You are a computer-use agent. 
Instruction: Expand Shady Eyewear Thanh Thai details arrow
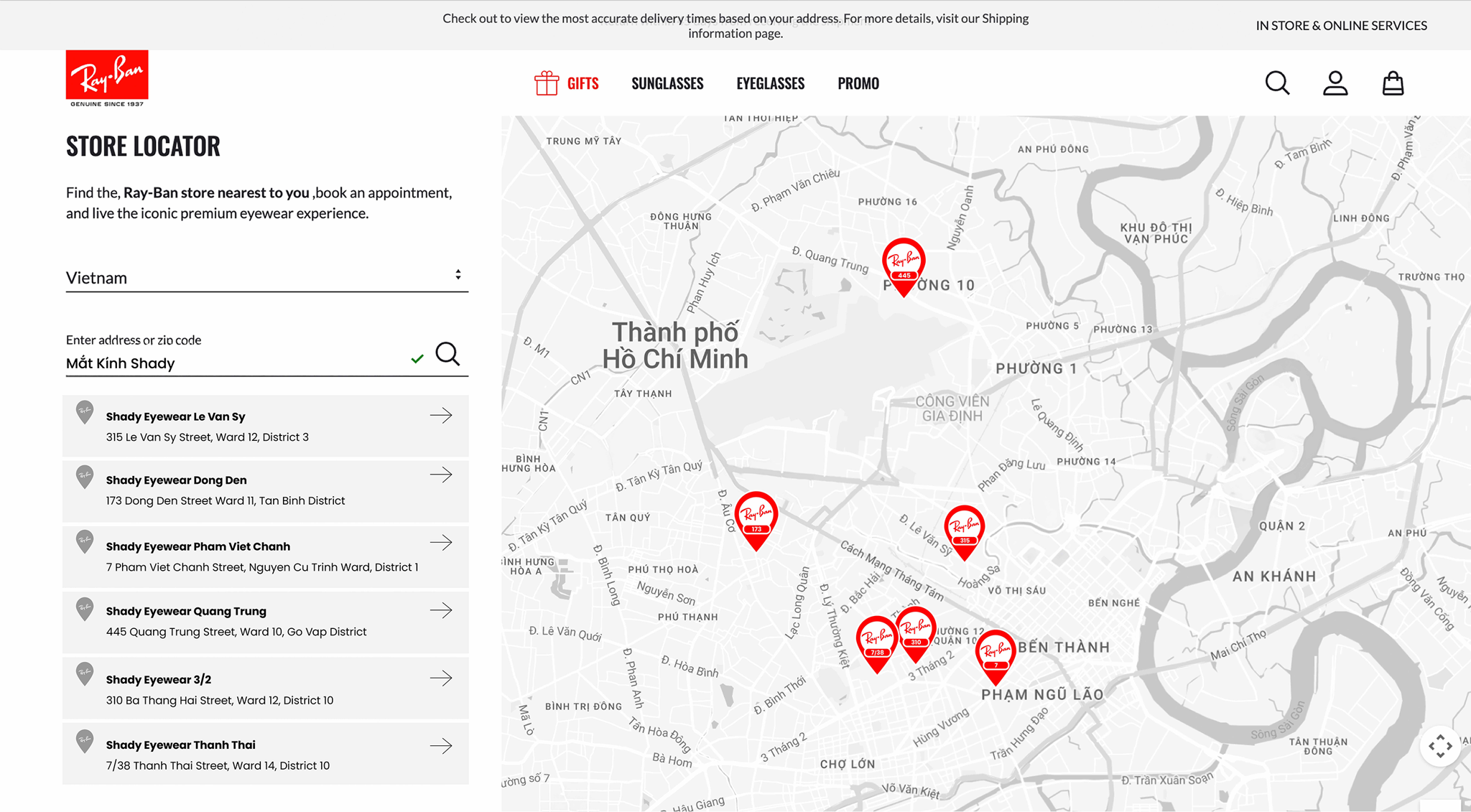click(x=442, y=746)
